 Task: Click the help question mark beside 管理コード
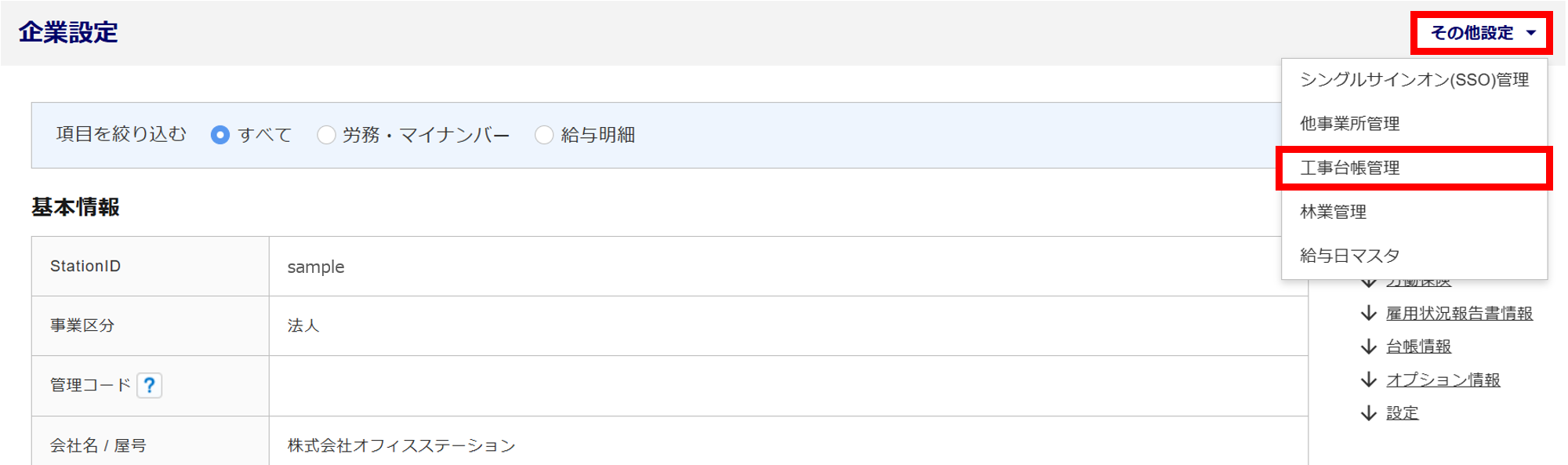149,385
